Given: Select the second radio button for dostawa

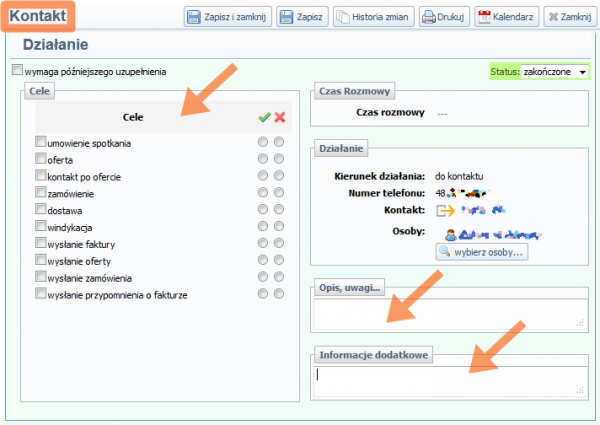Looking at the screenshot, I should [x=279, y=211].
